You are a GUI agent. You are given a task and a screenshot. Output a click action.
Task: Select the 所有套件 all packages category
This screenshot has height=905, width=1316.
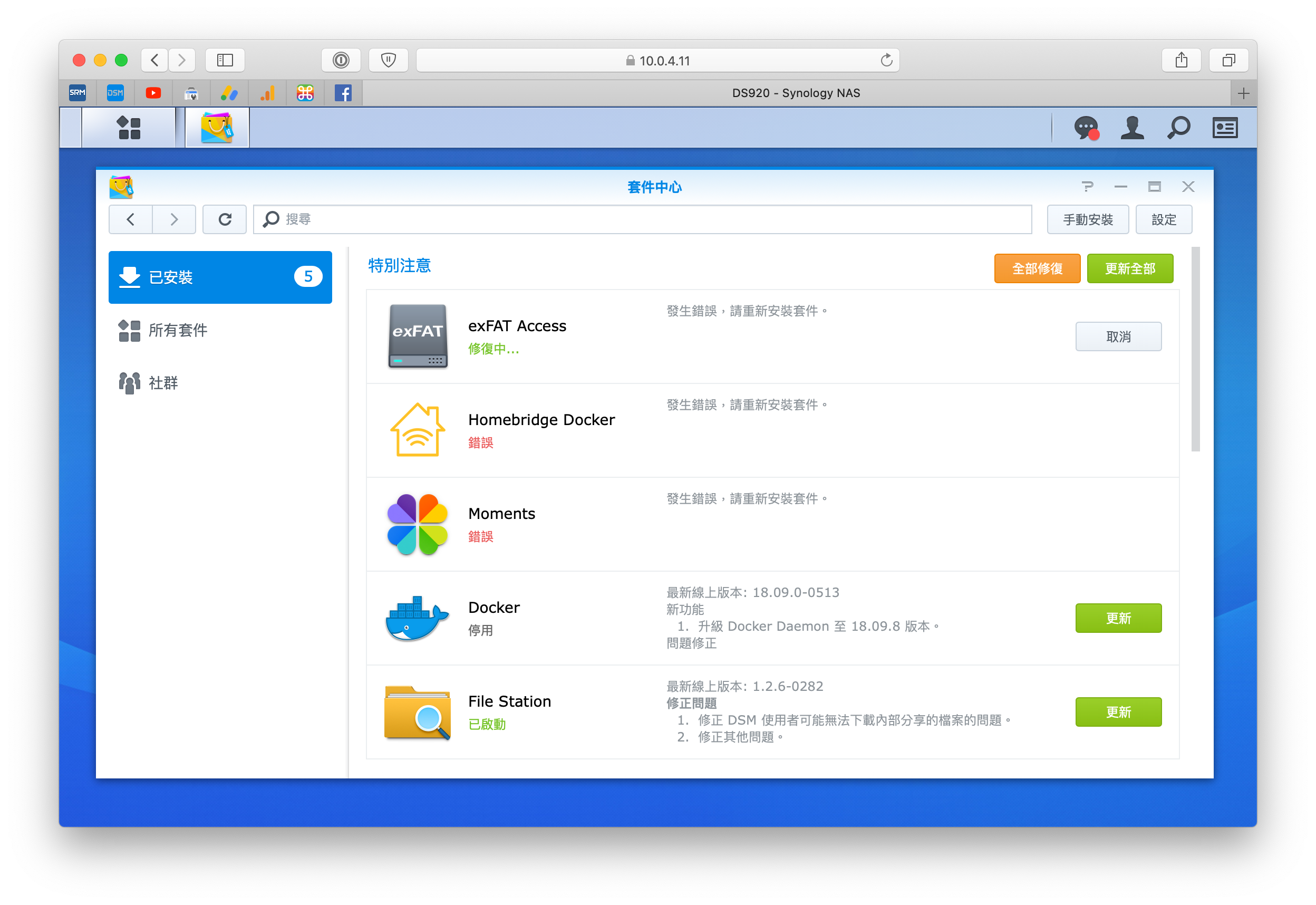pyautogui.click(x=220, y=330)
